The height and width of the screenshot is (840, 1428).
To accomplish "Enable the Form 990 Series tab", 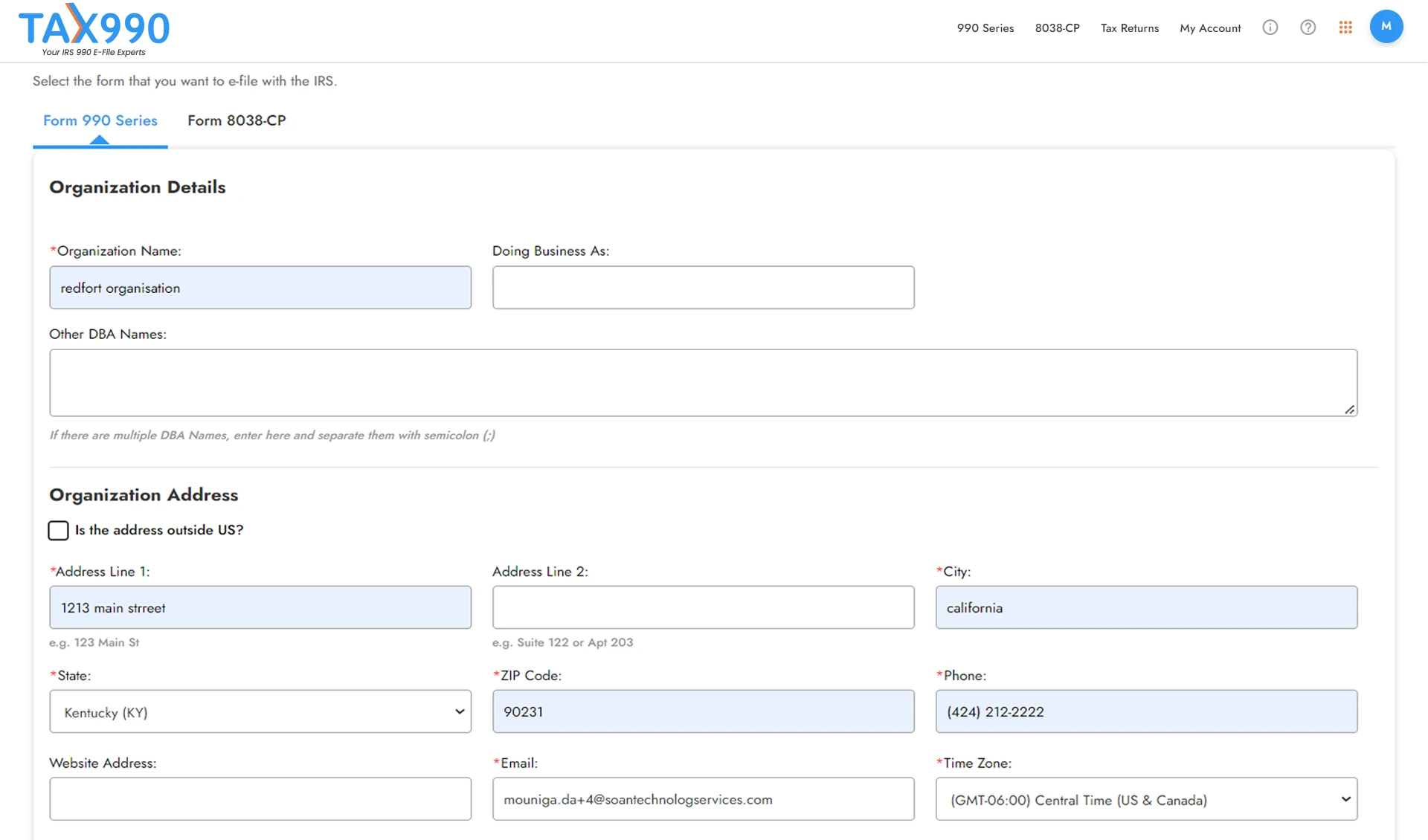I will tap(100, 120).
